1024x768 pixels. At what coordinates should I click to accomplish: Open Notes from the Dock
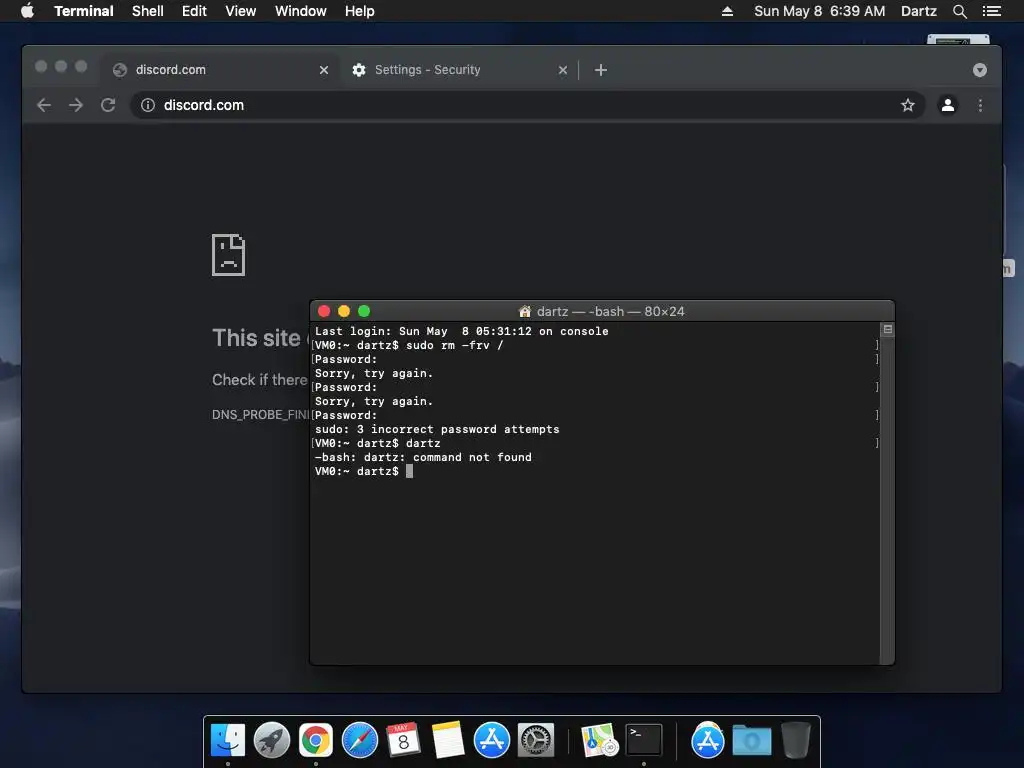(x=448, y=741)
